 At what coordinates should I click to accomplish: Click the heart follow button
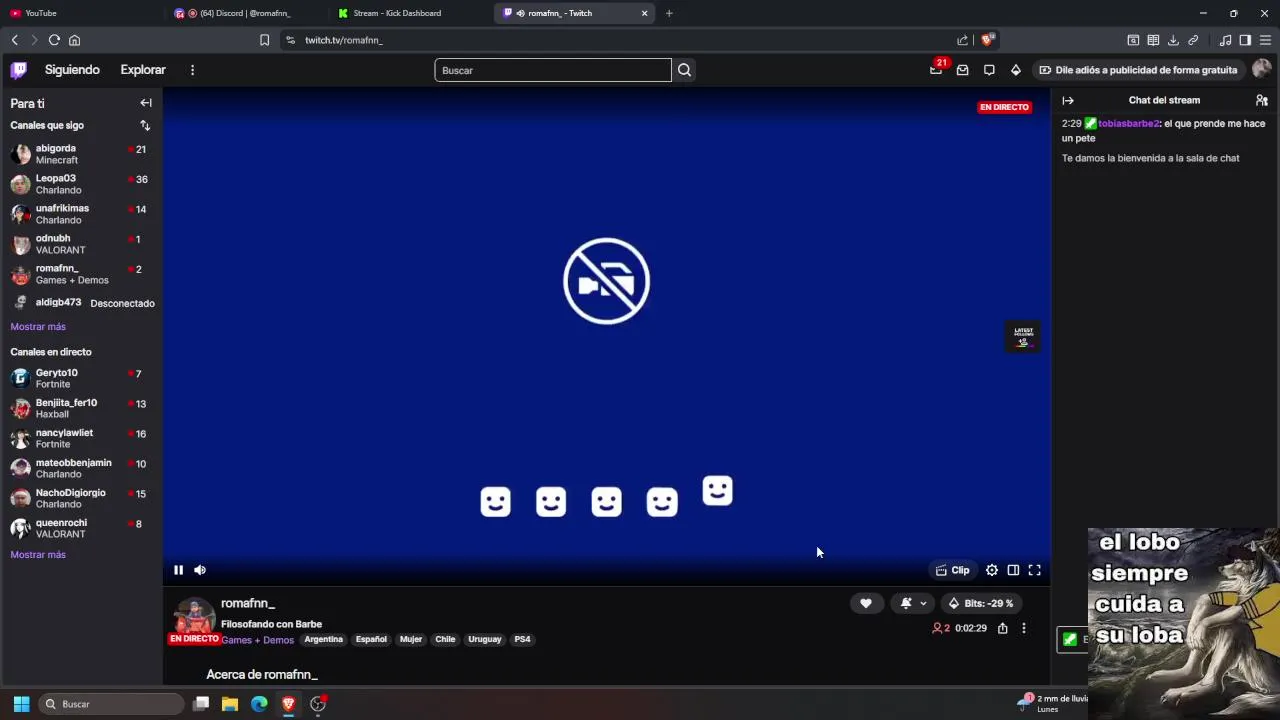click(866, 603)
